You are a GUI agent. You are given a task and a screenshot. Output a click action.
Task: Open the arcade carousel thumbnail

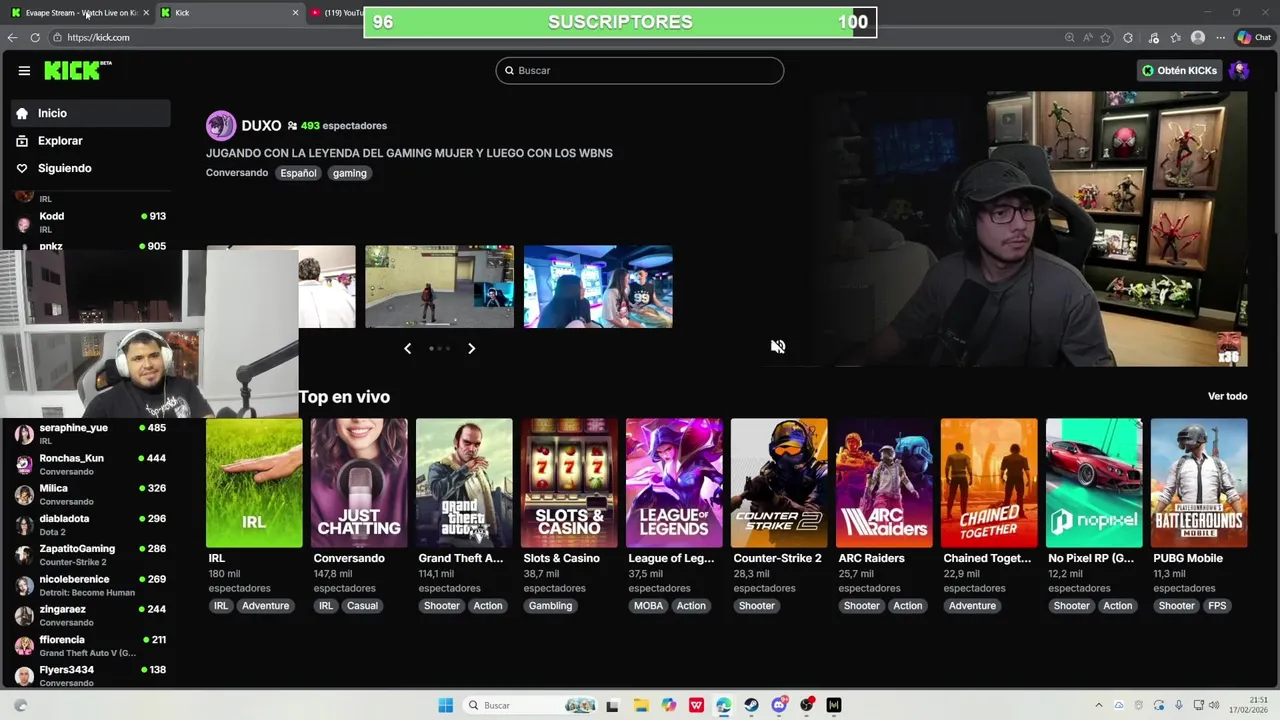click(598, 287)
